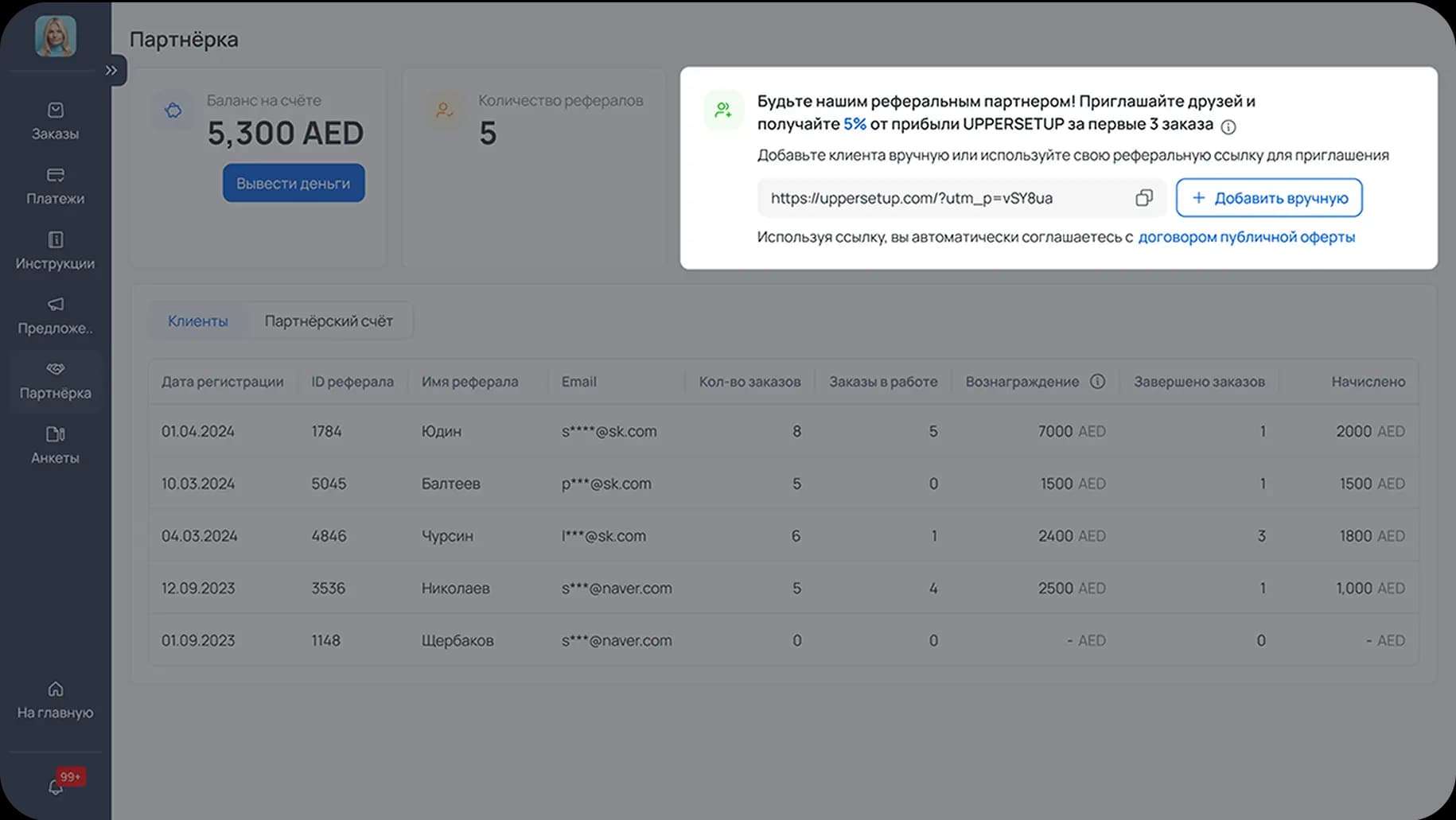
Task: Open the Предложения megaphone icon
Action: tap(55, 305)
